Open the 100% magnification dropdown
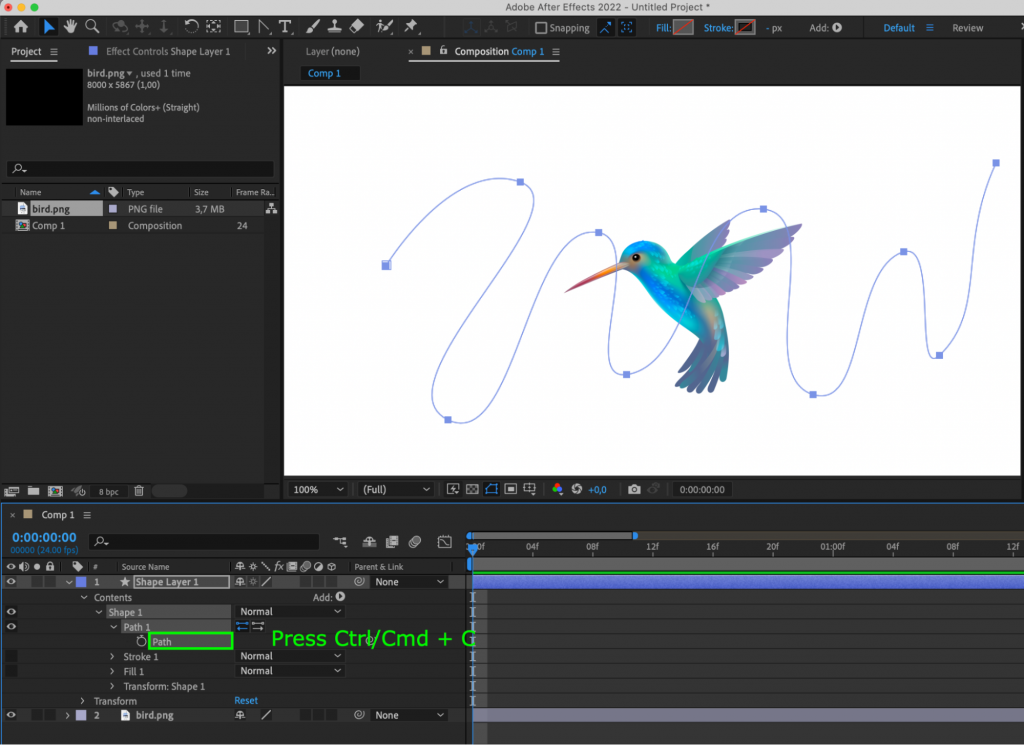This screenshot has height=745, width=1024. click(317, 489)
